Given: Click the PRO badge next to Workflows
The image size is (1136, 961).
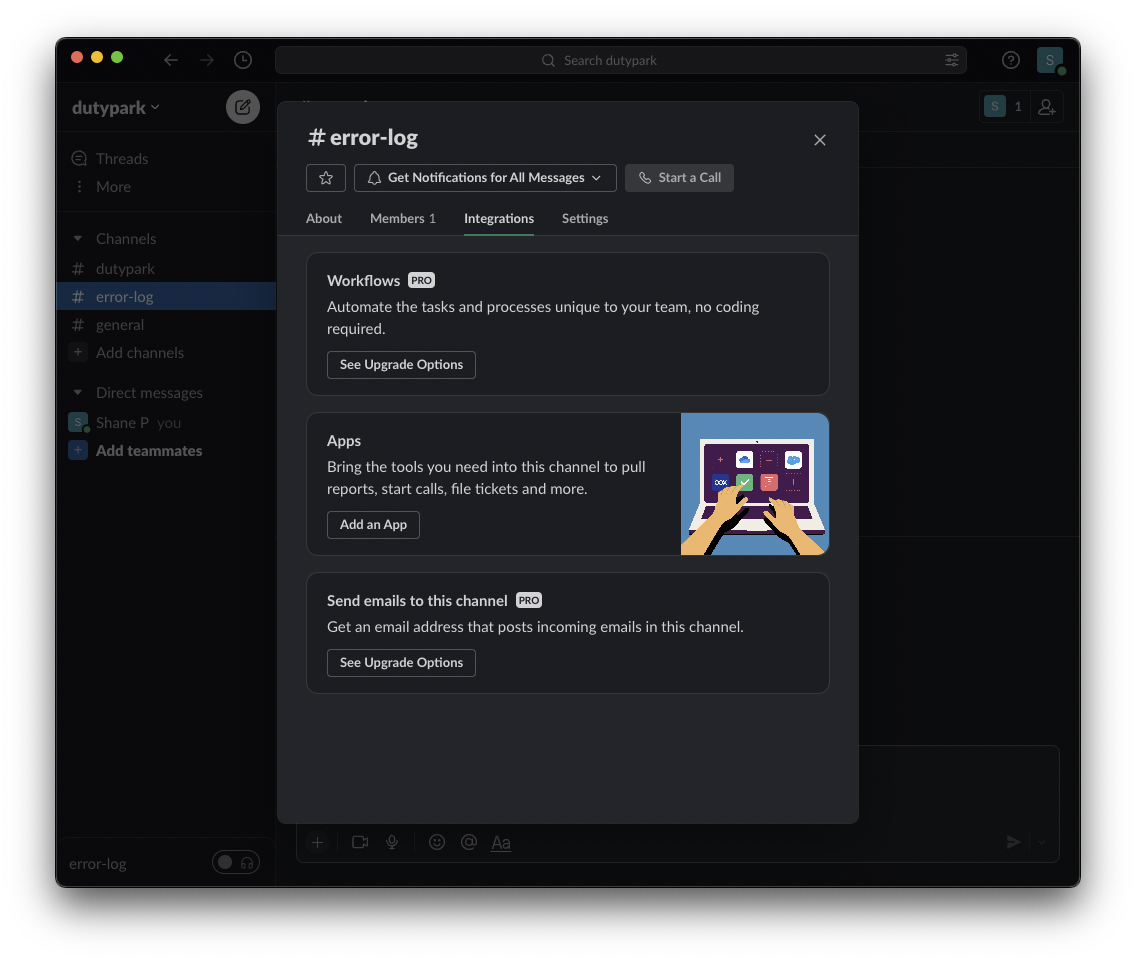Looking at the screenshot, I should coord(421,280).
